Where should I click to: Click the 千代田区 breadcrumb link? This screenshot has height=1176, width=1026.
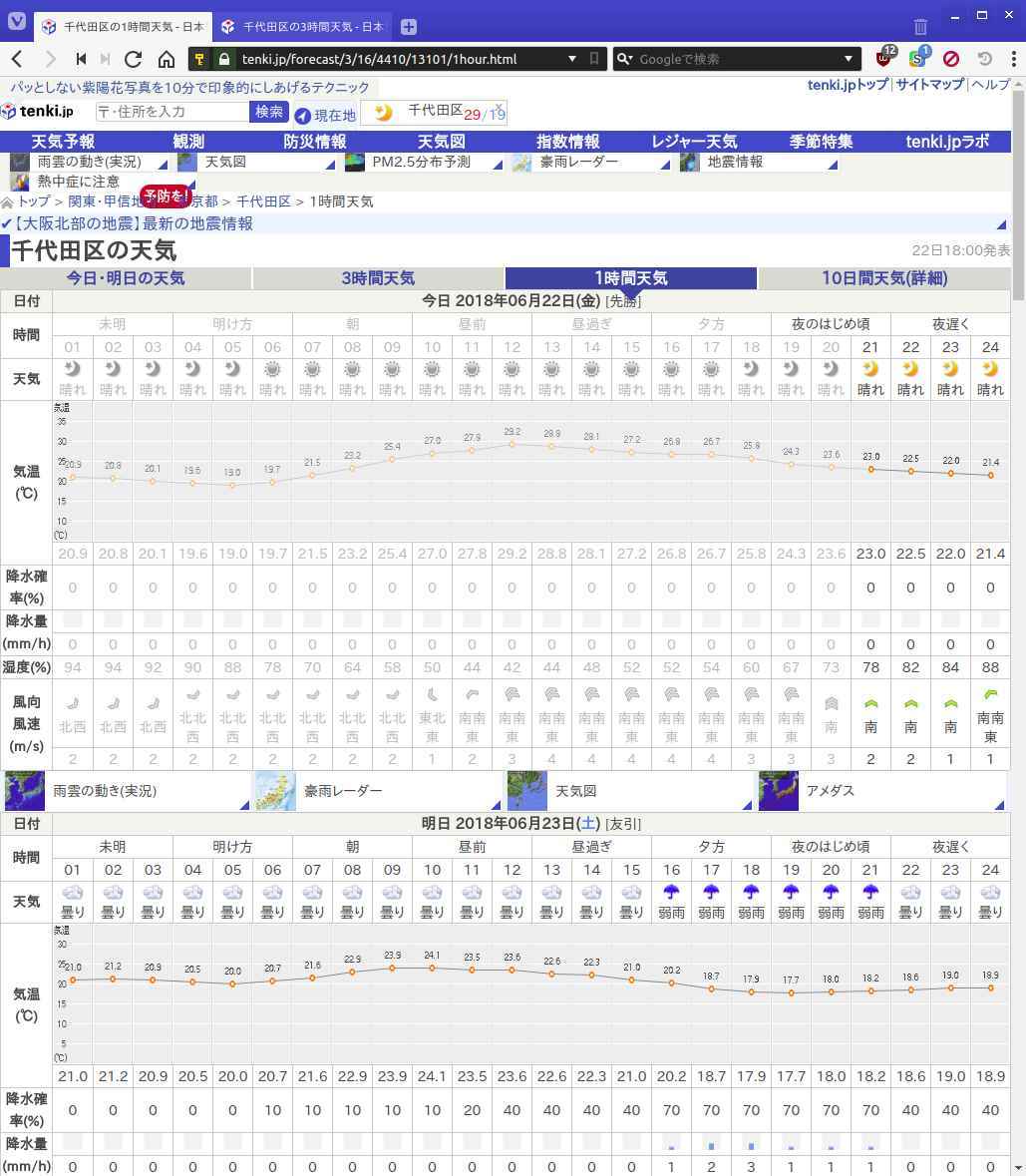click(263, 201)
